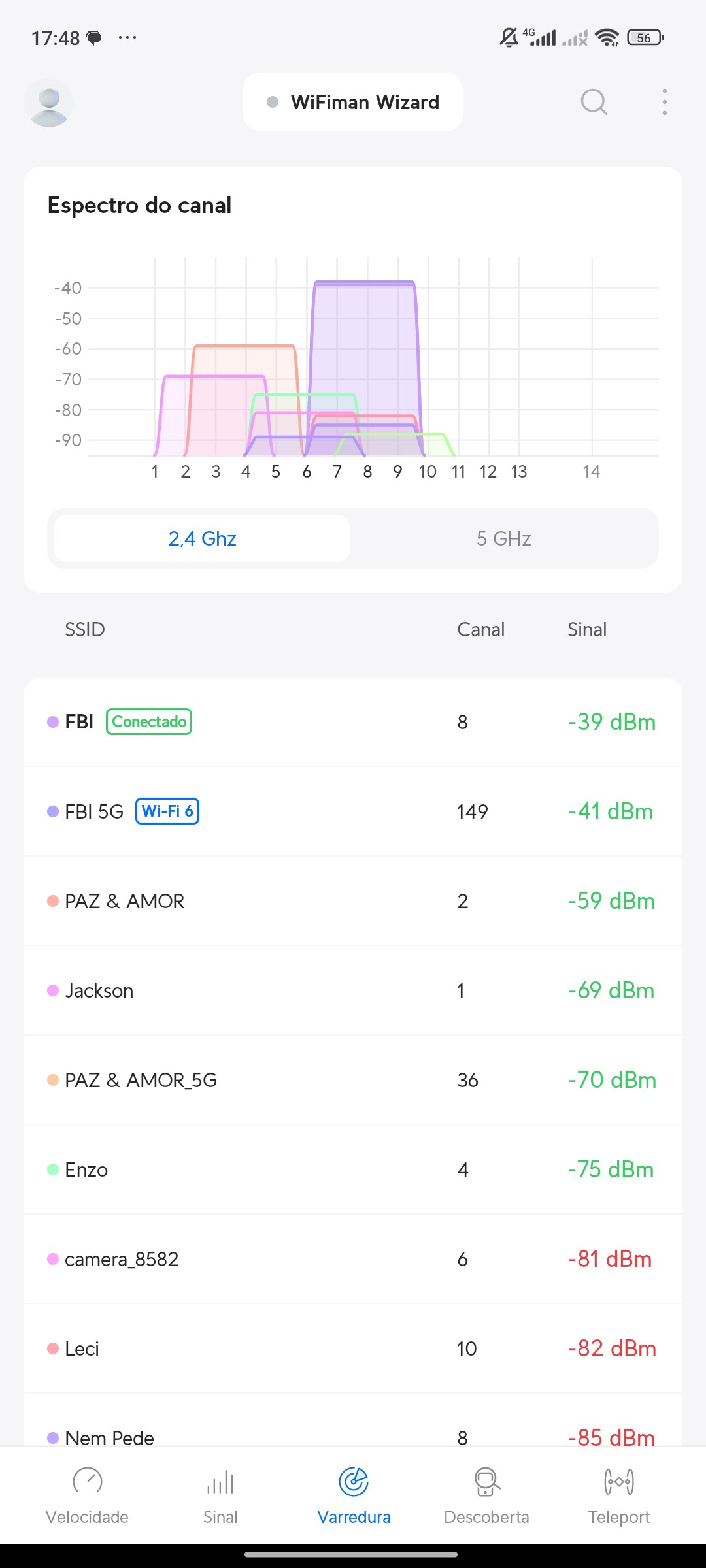Tap the search magnifier icon
706x1568 pixels.
(594, 102)
